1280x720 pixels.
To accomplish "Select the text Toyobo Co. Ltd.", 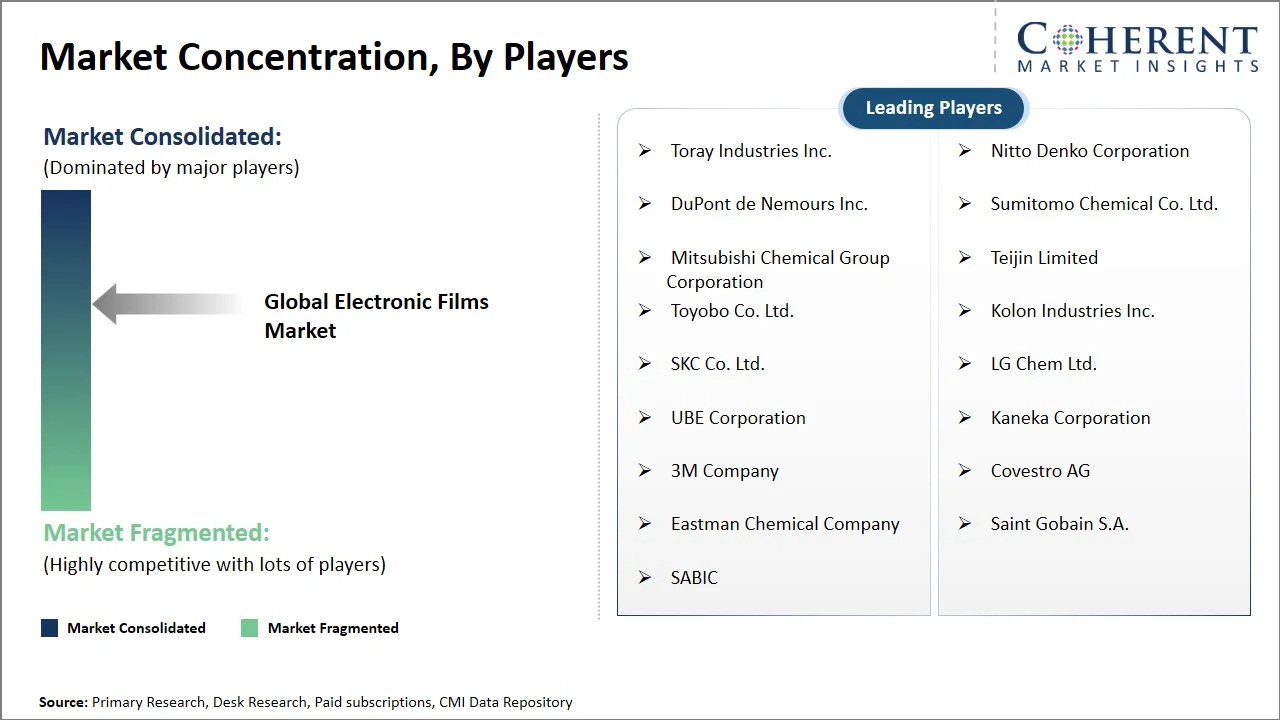I will tap(732, 311).
